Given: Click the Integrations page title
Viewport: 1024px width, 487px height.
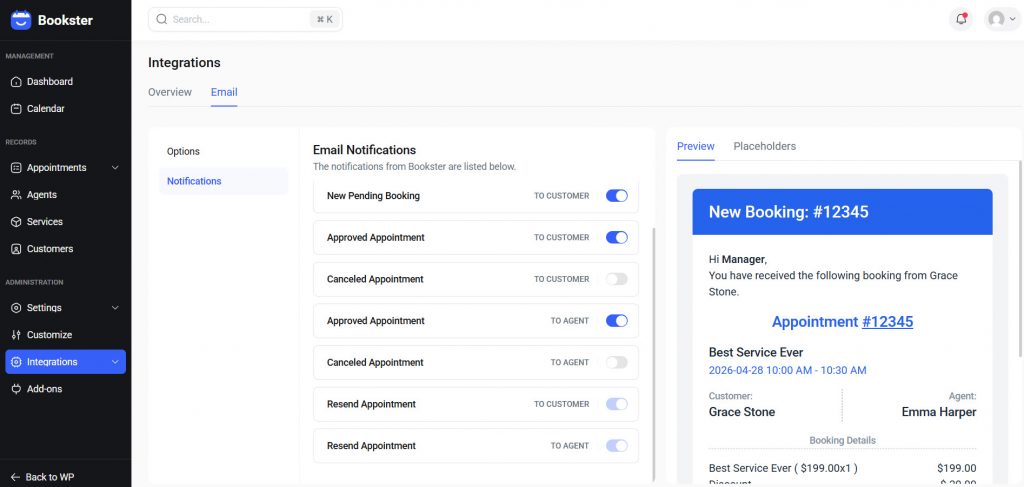Looking at the screenshot, I should coord(184,63).
